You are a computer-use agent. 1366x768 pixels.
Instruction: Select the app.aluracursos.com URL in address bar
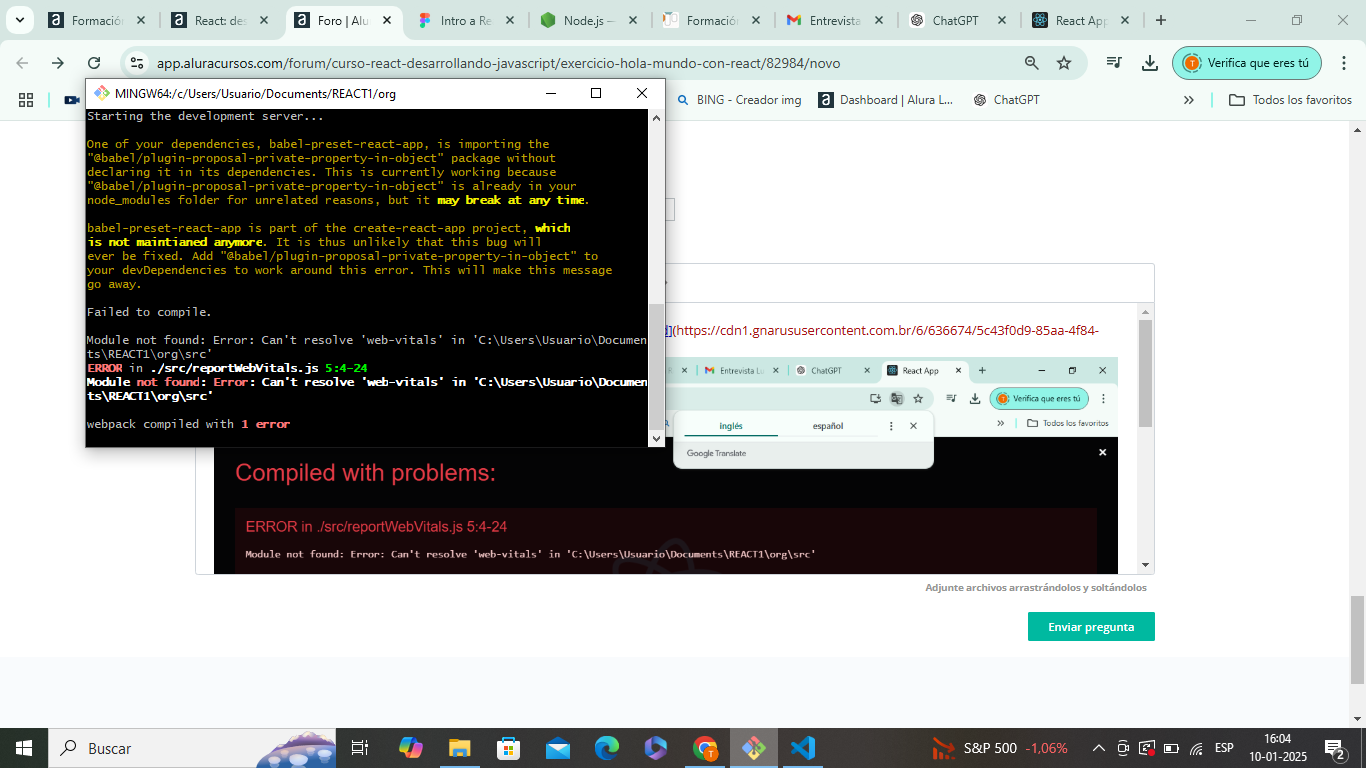click(498, 63)
